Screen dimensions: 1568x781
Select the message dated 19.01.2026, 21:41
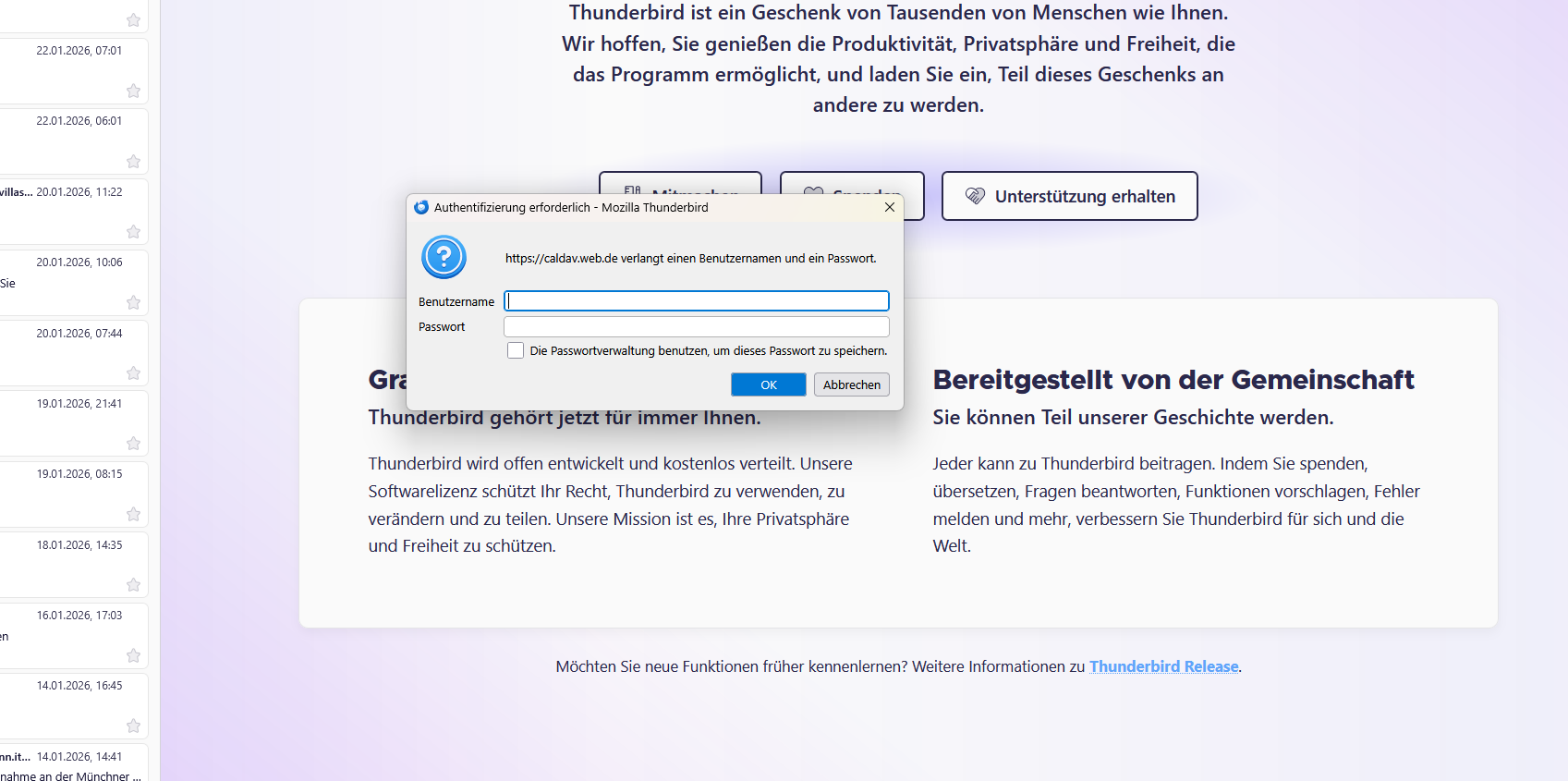74,424
